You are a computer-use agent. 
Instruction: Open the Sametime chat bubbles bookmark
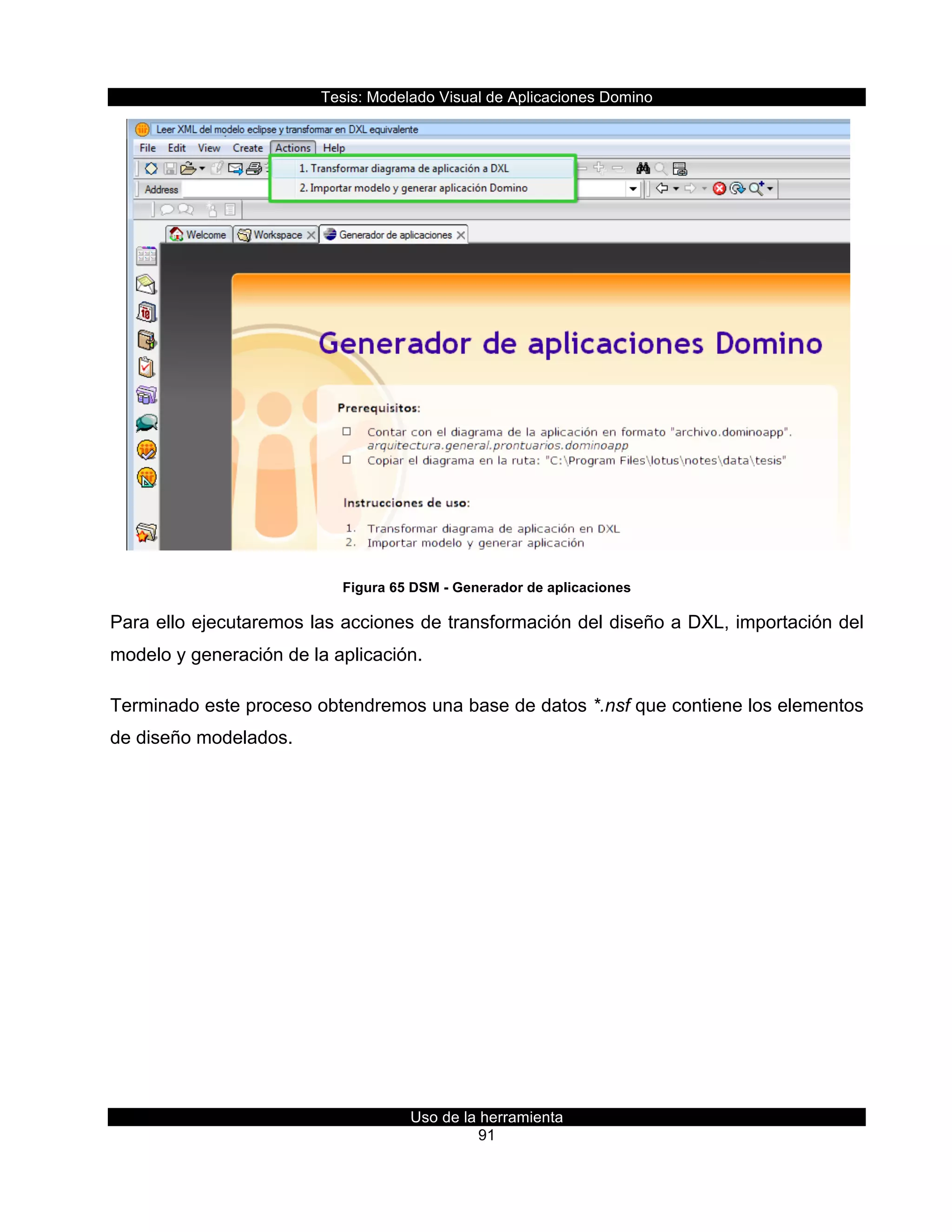coord(146,423)
